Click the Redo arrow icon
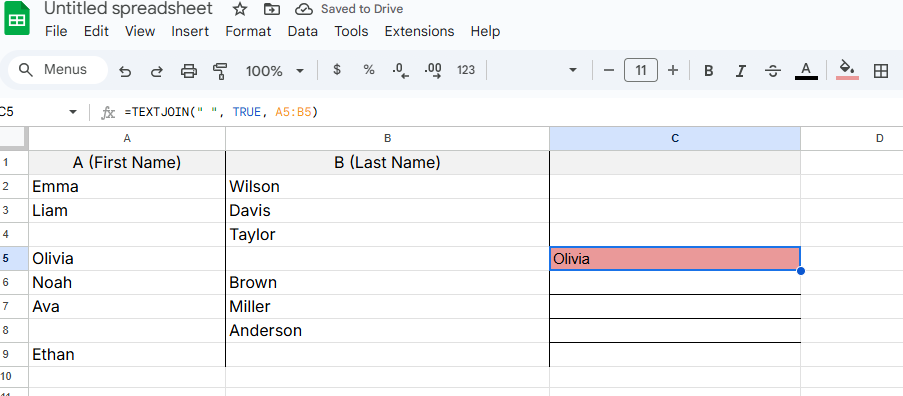The height and width of the screenshot is (396, 903). click(x=157, y=71)
